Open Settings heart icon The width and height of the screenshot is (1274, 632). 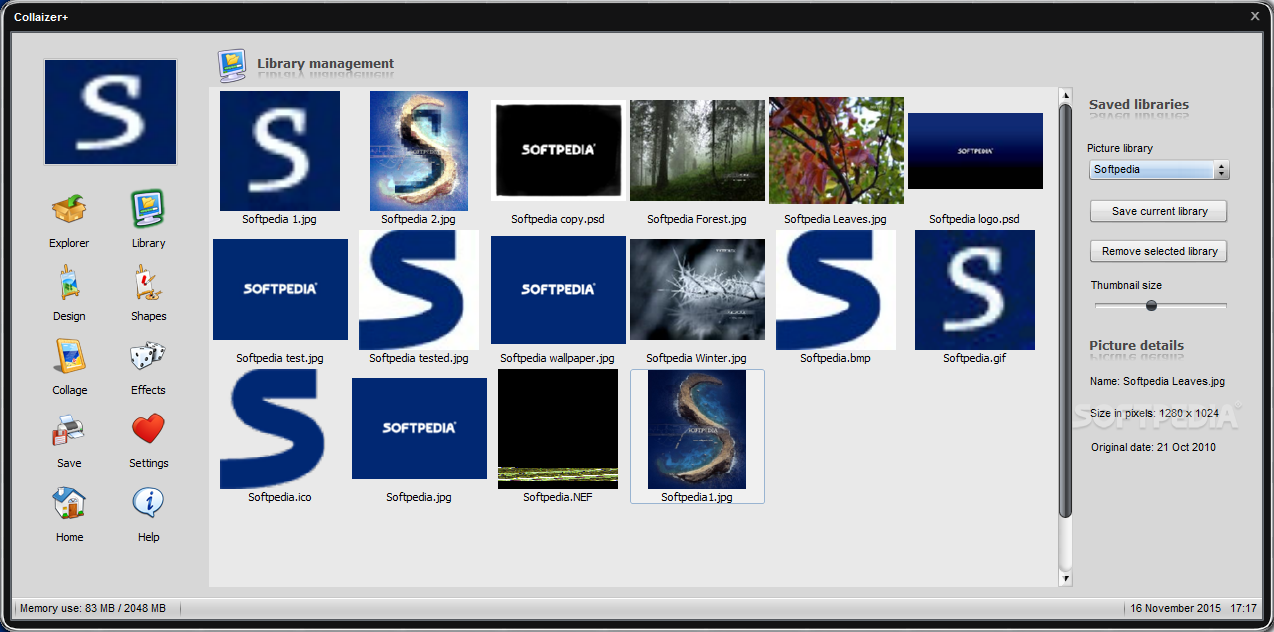[148, 430]
